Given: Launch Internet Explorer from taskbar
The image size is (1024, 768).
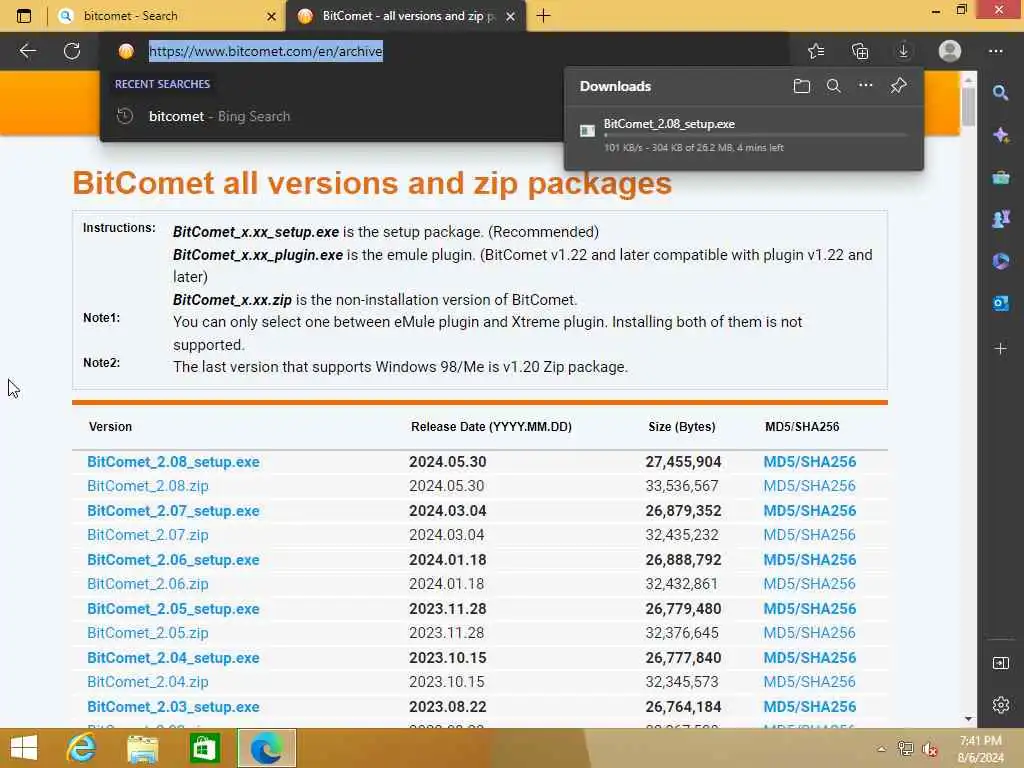Looking at the screenshot, I should [x=82, y=748].
